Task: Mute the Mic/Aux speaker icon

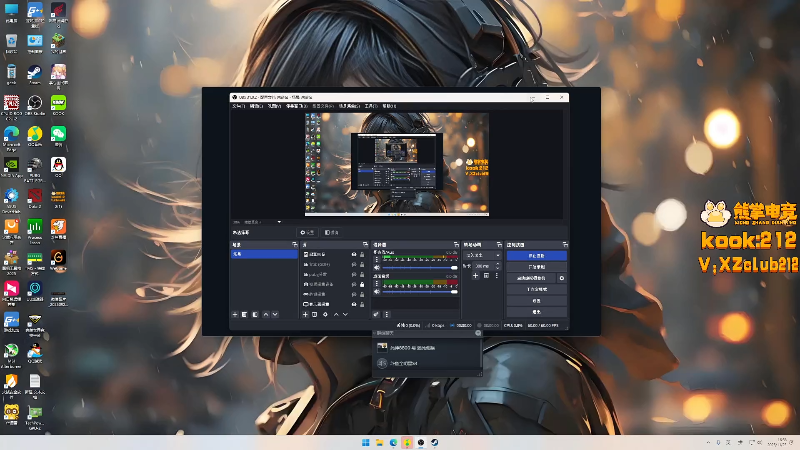Action: tap(377, 268)
